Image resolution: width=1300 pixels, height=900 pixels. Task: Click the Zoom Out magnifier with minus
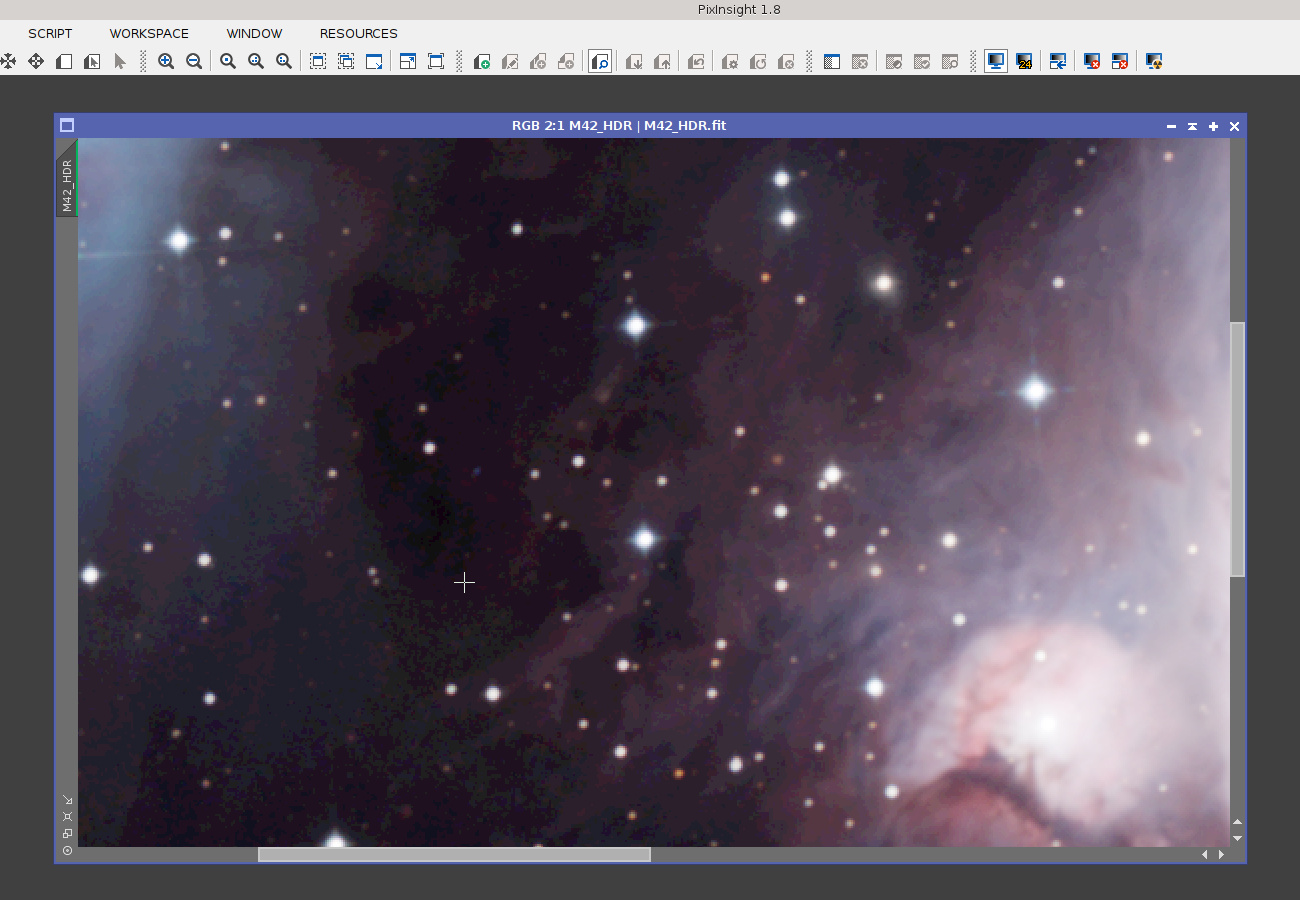tap(194, 61)
